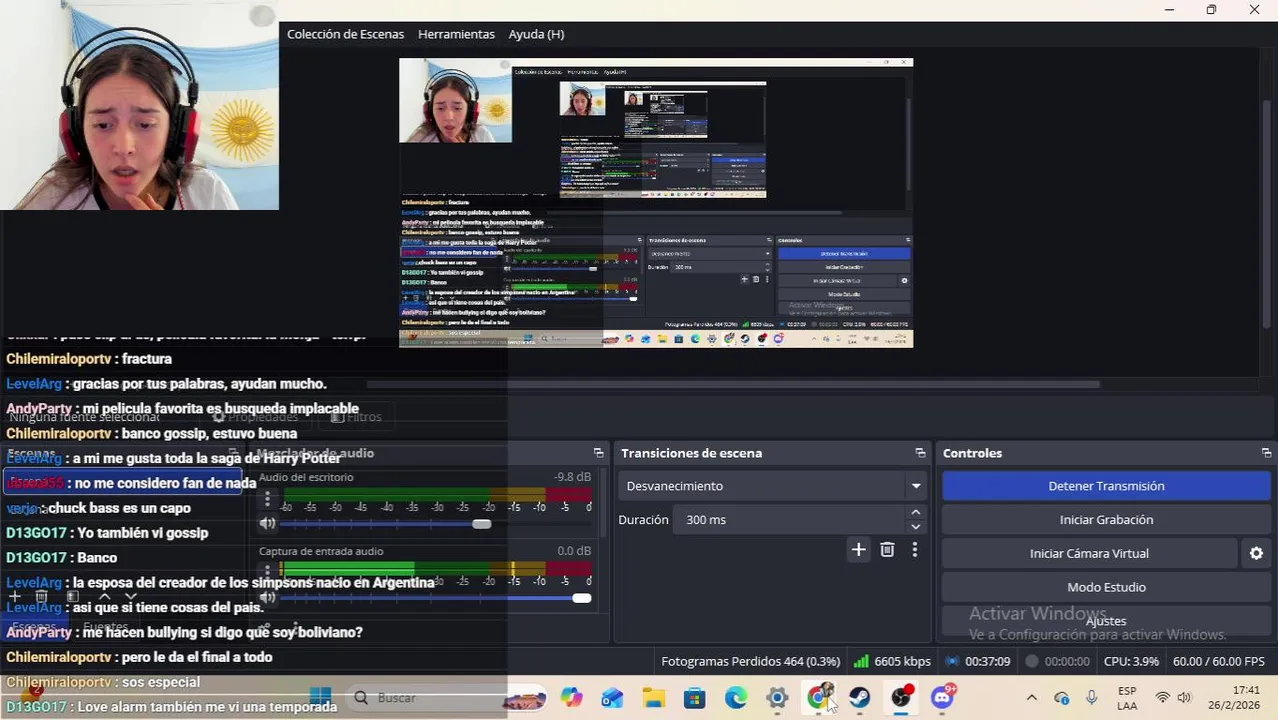Open Steam from the taskbar
Screen dimensions: 1278x720
click(x=859, y=698)
